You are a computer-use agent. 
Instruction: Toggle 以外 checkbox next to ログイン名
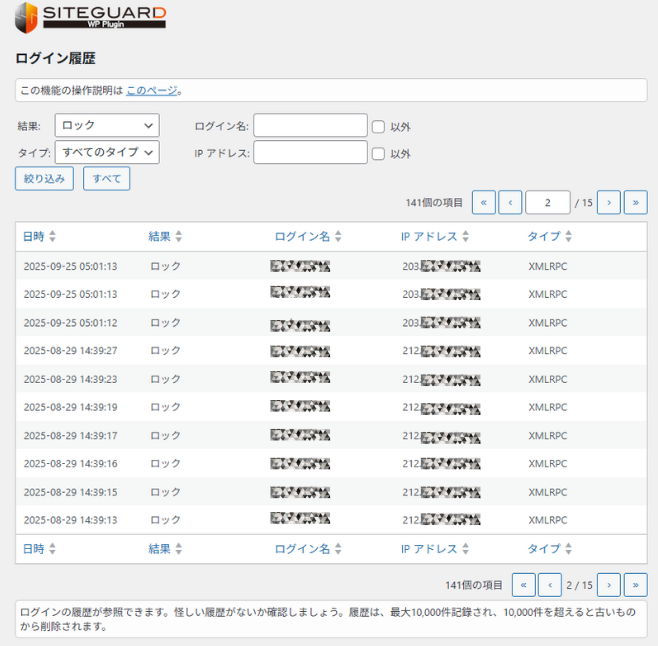coord(379,126)
